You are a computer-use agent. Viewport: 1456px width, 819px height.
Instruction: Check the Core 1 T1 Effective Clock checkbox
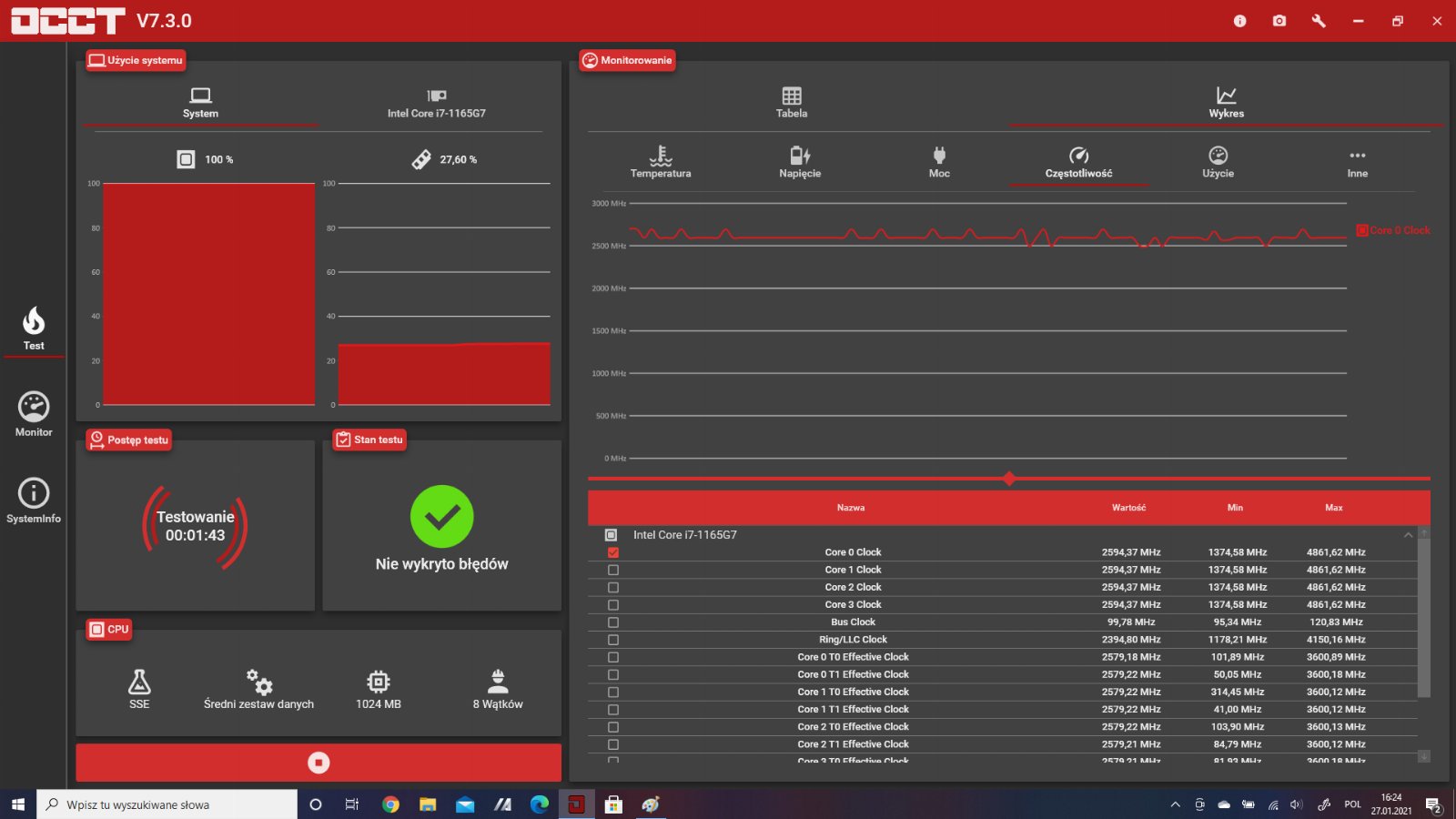tap(612, 709)
